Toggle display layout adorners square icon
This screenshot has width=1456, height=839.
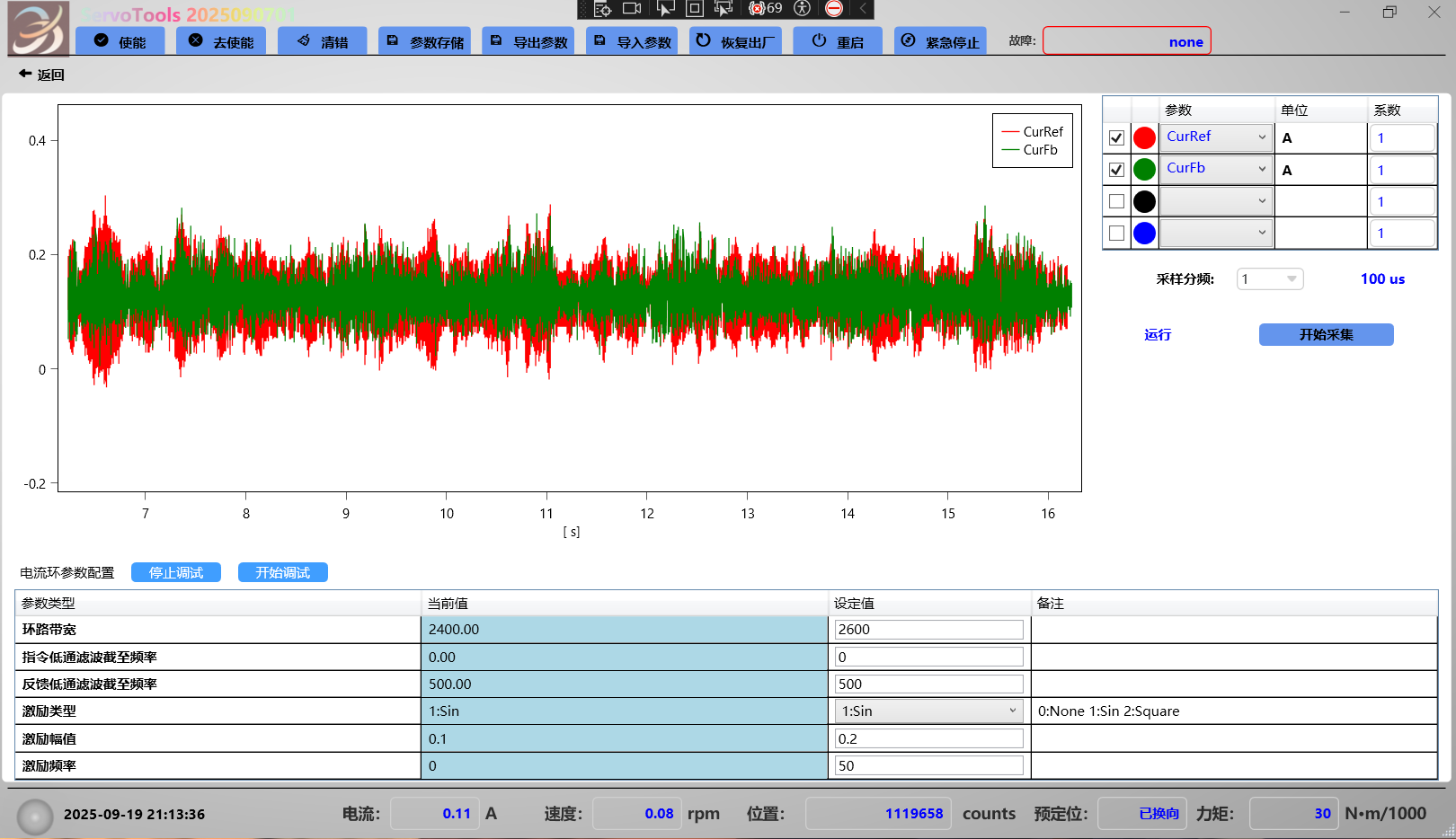(x=695, y=9)
